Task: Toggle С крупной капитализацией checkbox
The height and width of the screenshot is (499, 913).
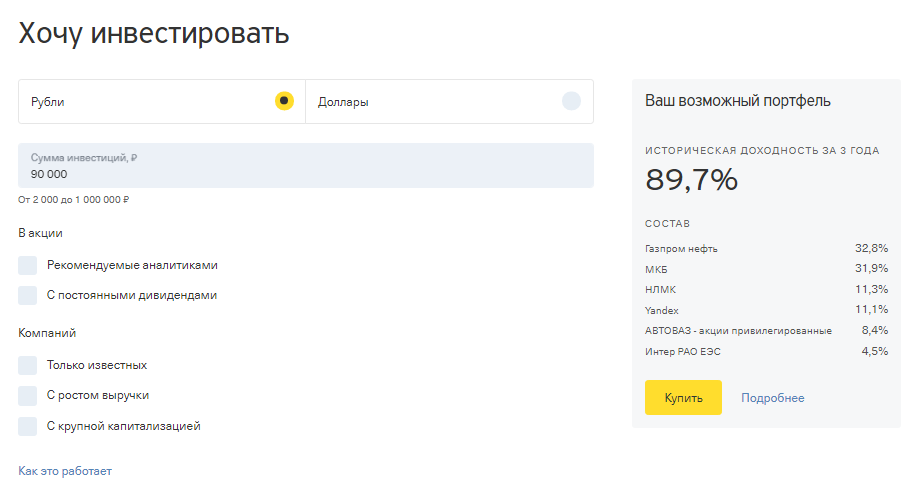Action: click(x=28, y=426)
